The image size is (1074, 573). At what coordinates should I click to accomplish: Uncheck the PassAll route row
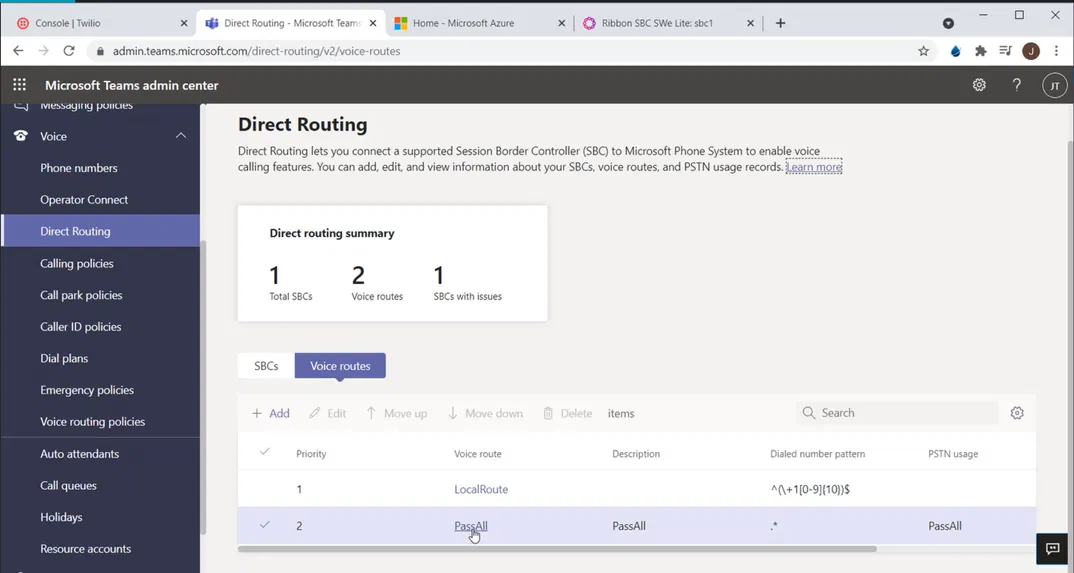(x=265, y=525)
